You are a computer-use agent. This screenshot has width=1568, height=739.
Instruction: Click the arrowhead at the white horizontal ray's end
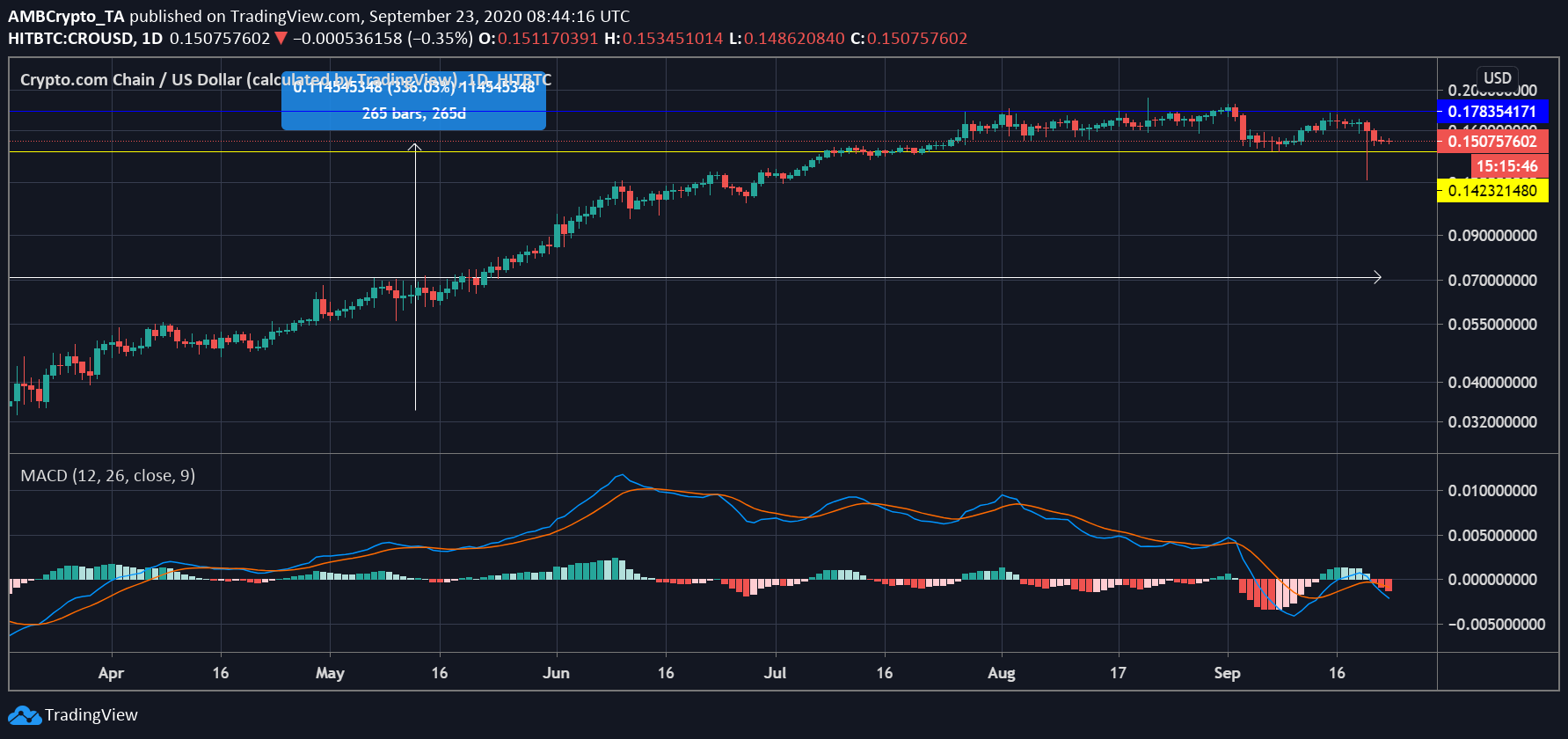(x=1377, y=277)
